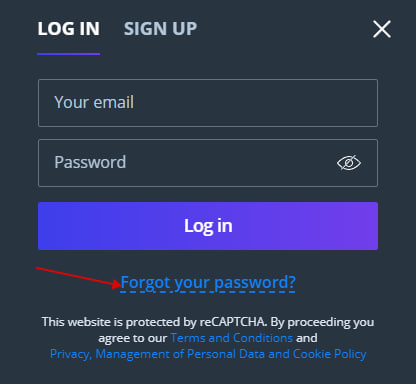Read Management of Personal Data policy link
The image size is (416, 384).
(x=208, y=354)
